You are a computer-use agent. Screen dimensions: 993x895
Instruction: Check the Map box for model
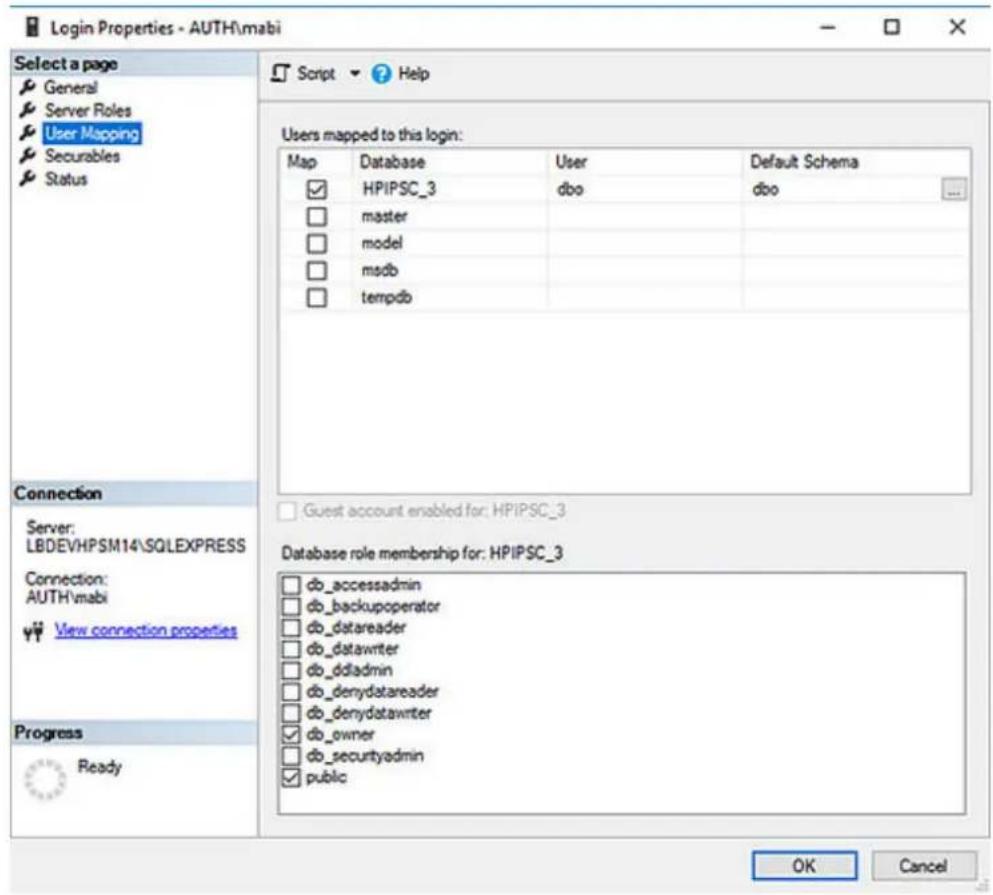pyautogui.click(x=317, y=243)
